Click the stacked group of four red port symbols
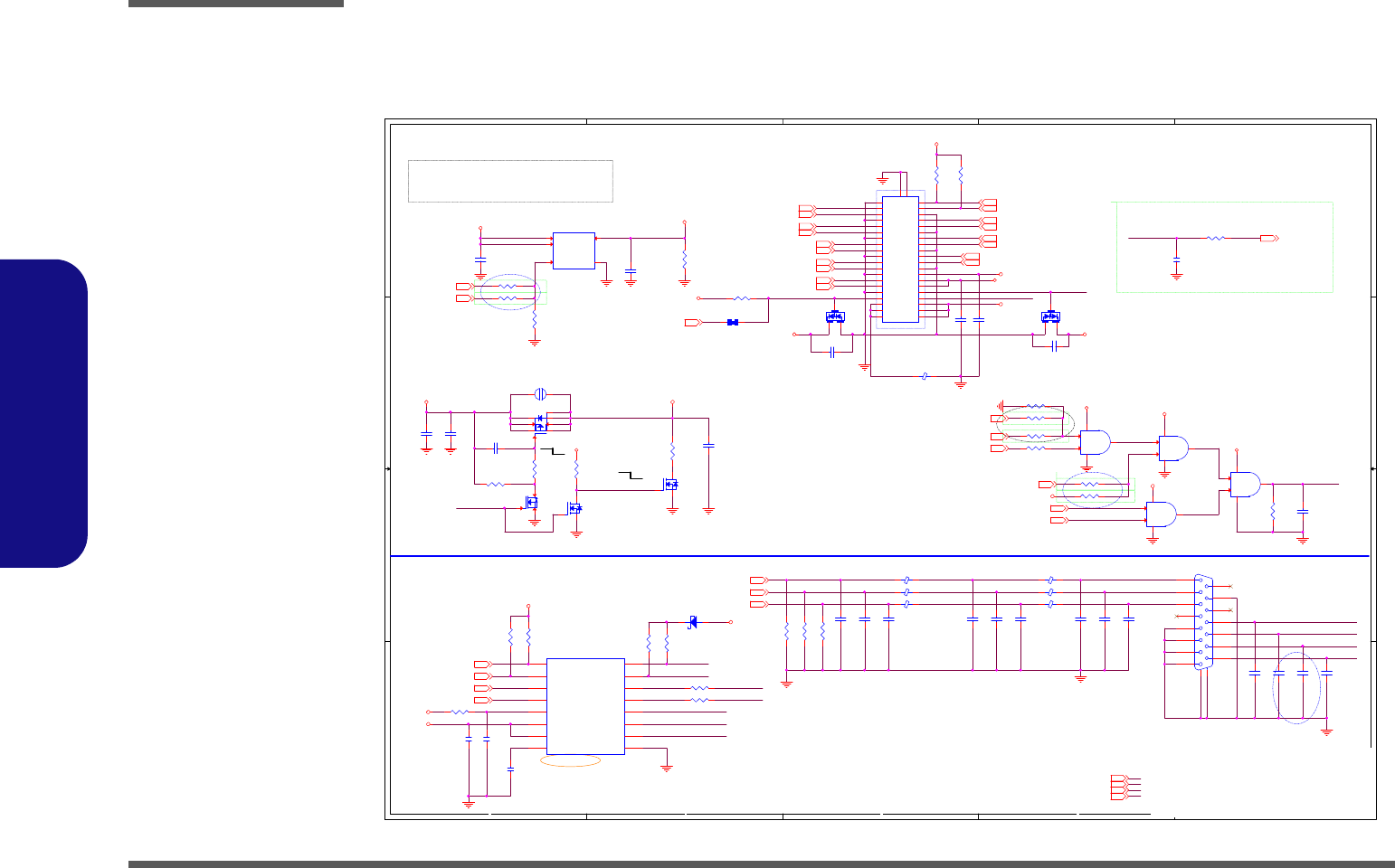1395x868 pixels. click(x=1119, y=787)
